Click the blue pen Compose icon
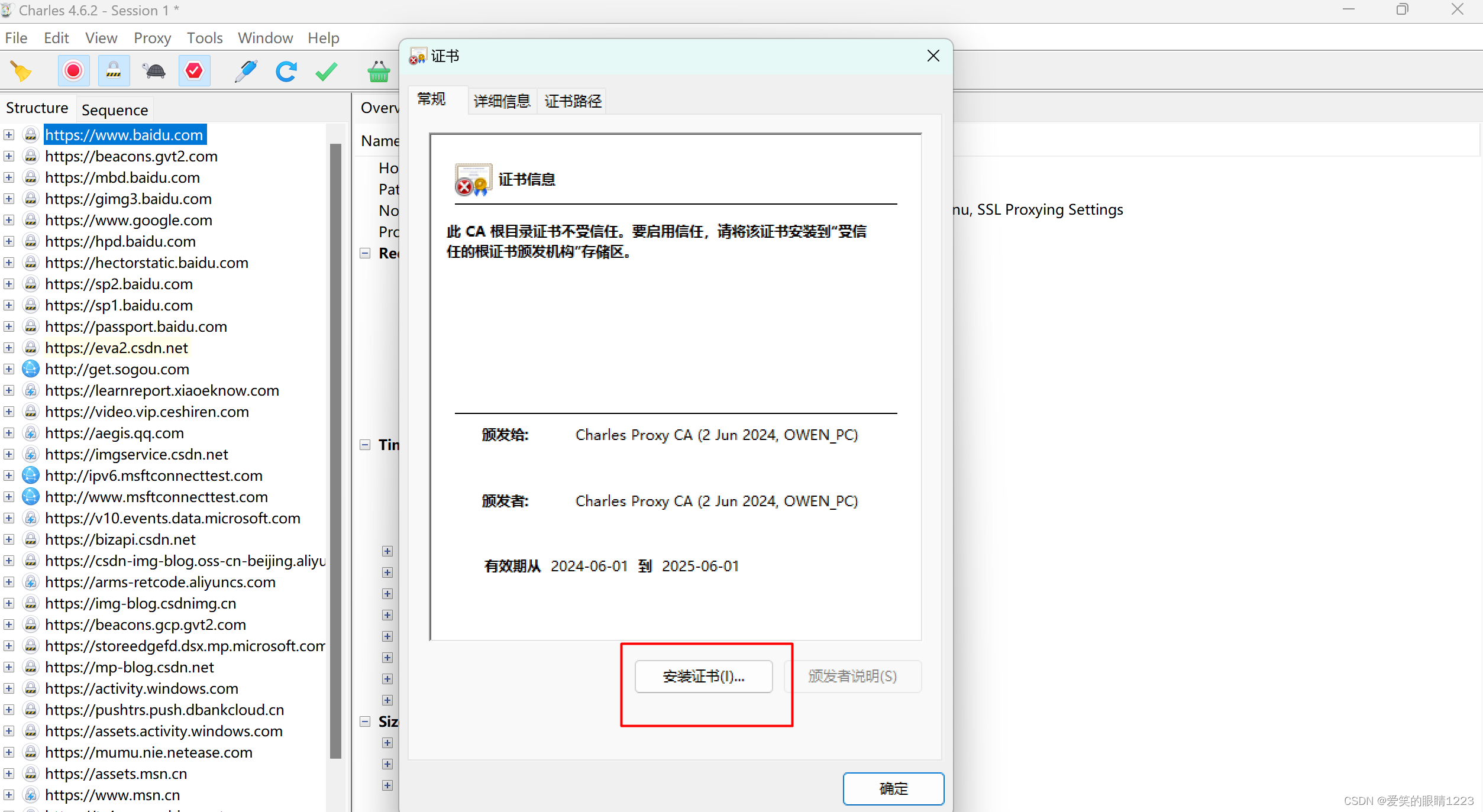The image size is (1483, 812). coord(245,72)
